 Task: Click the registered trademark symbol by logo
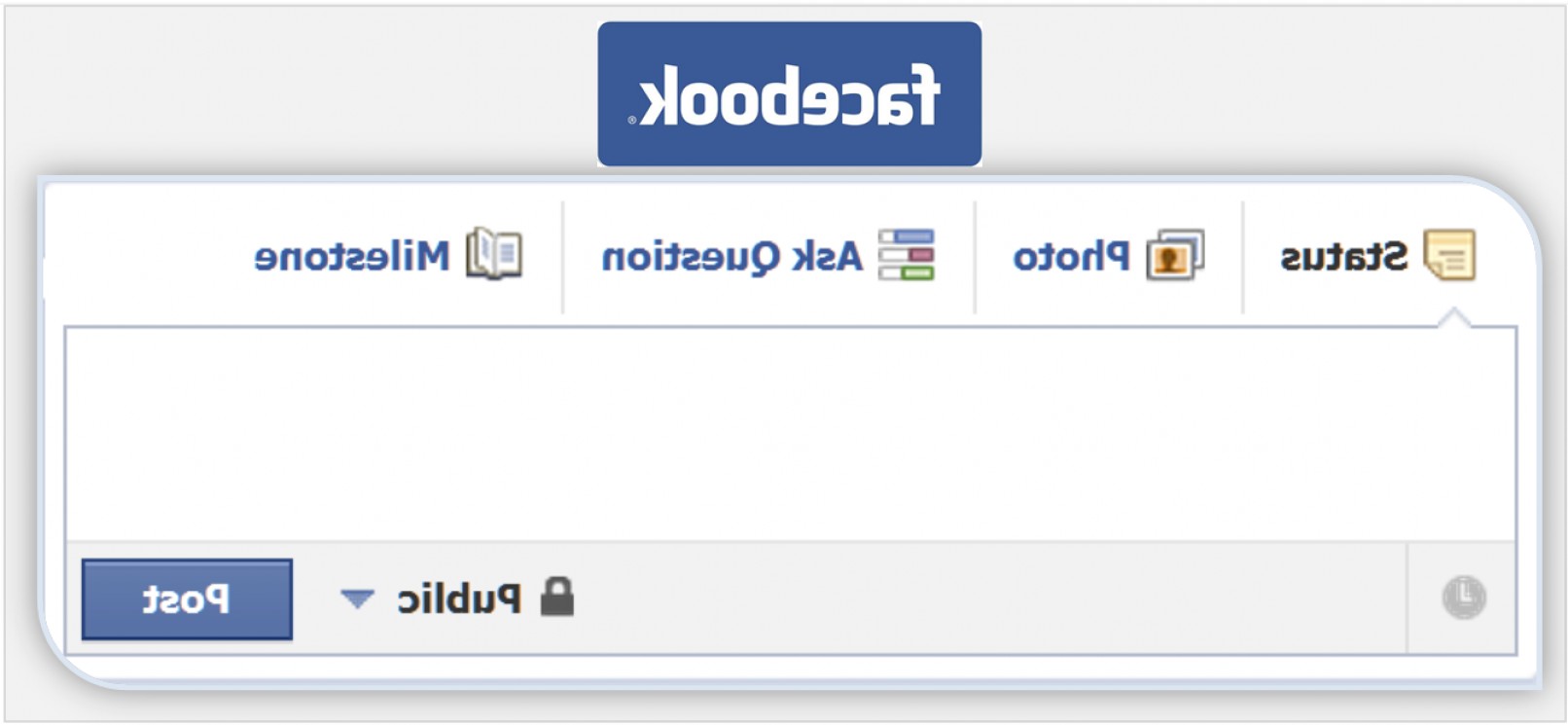[x=632, y=120]
